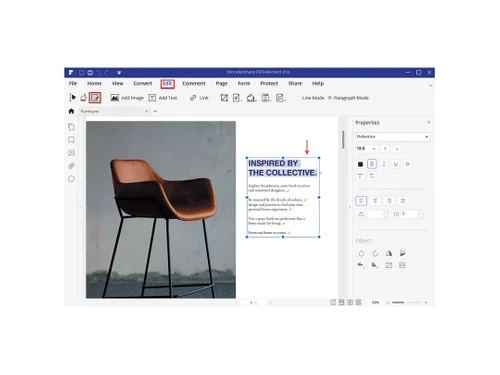Activate the hand pan tool
The height and width of the screenshot is (375, 500).
[x=83, y=97]
